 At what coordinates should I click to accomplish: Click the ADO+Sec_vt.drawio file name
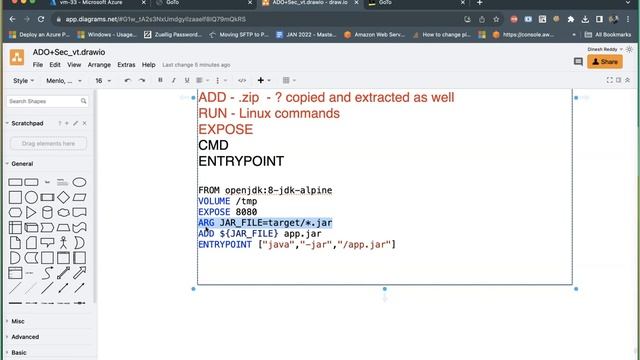(x=69, y=52)
